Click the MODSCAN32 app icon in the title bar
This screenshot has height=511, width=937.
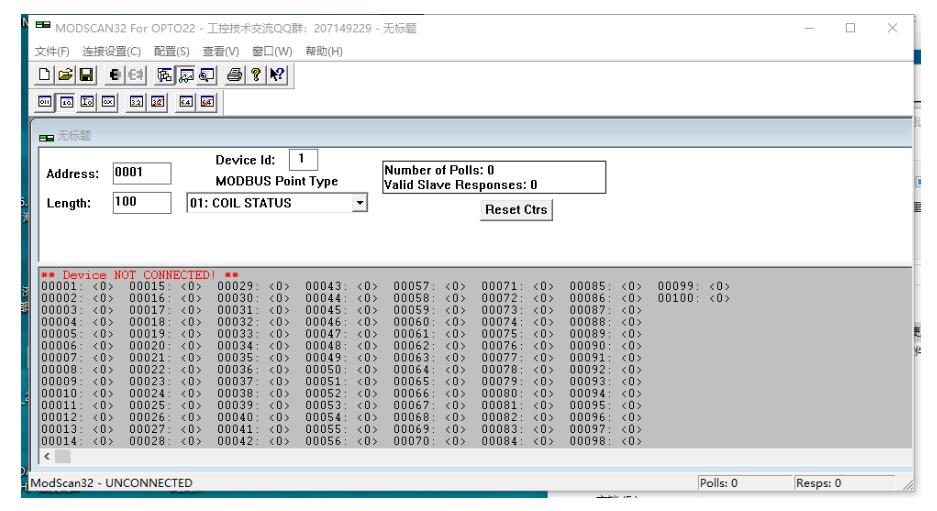click(43, 26)
